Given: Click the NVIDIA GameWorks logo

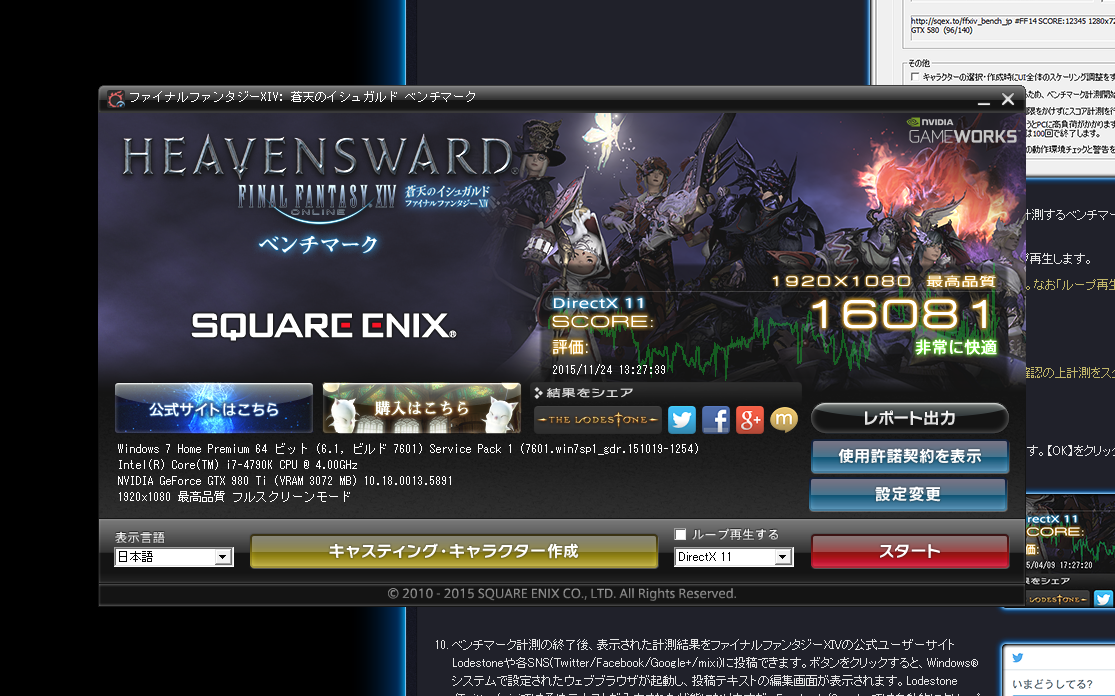Looking at the screenshot, I should 962,131.
